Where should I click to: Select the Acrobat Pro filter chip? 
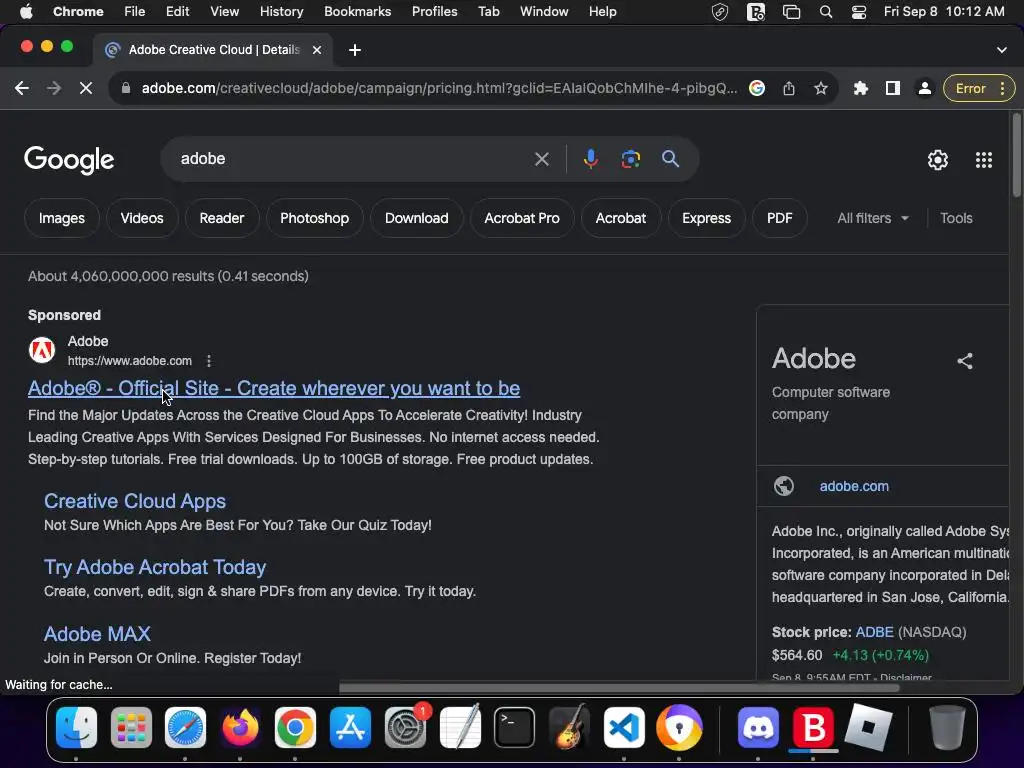(x=522, y=218)
